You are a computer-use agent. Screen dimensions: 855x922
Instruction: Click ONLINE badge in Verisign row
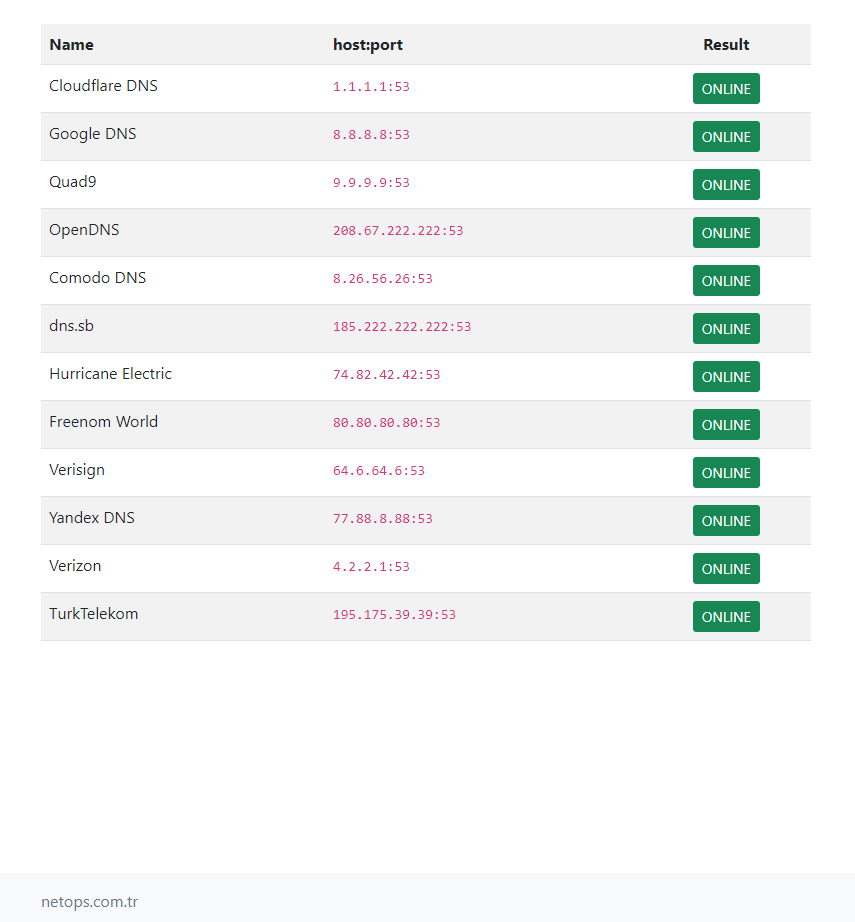(726, 473)
